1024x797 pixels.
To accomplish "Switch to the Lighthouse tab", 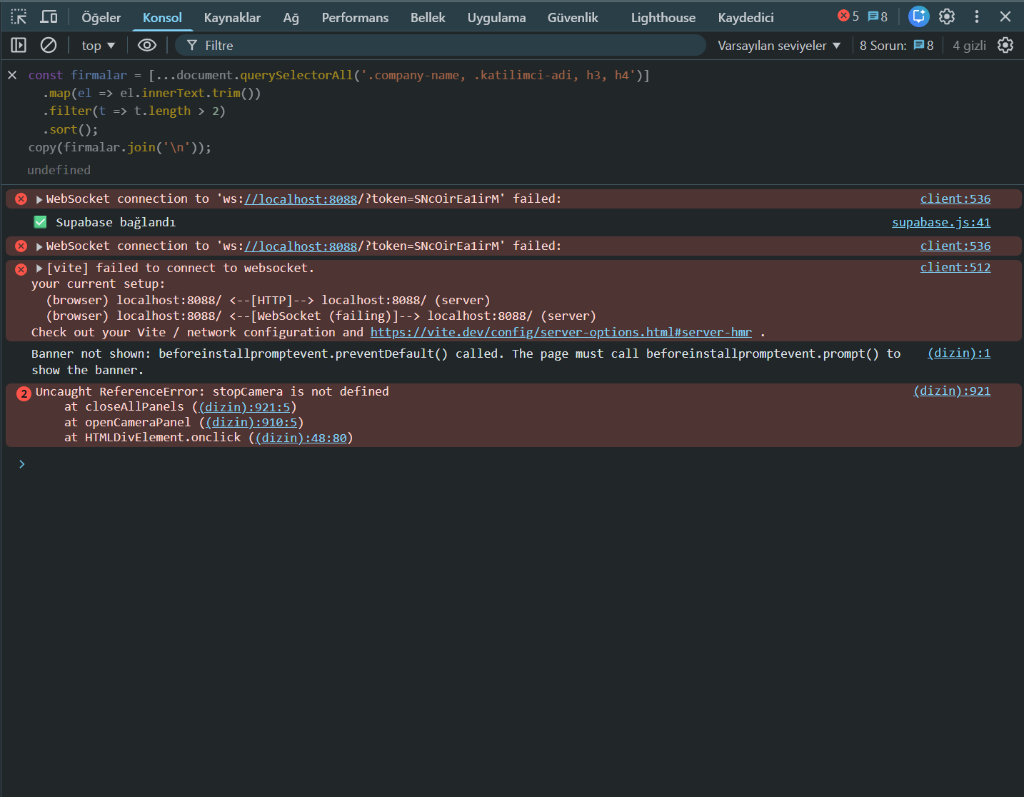I will click(x=663, y=18).
